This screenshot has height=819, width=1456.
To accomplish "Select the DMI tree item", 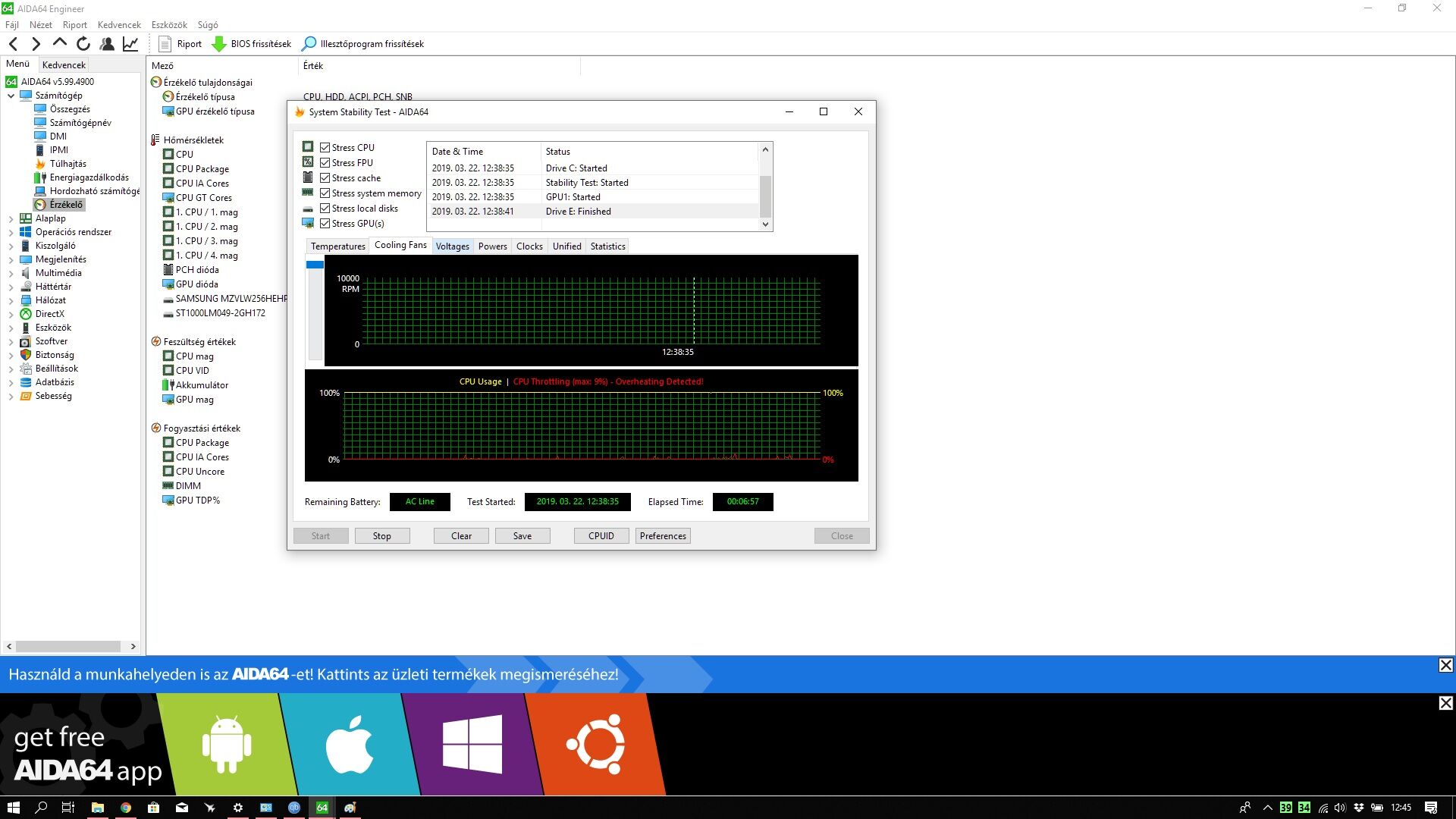I will pyautogui.click(x=51, y=136).
